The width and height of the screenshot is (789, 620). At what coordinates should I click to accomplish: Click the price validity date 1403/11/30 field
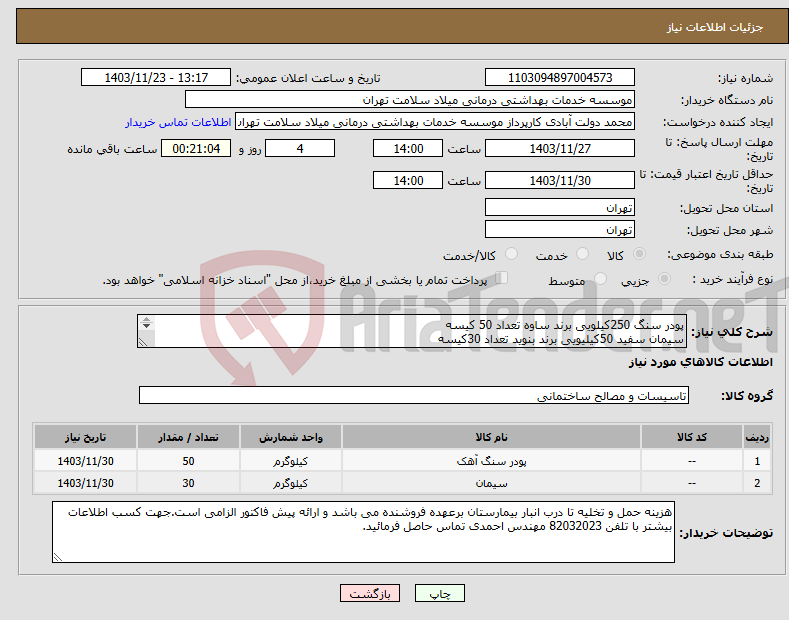[560, 180]
